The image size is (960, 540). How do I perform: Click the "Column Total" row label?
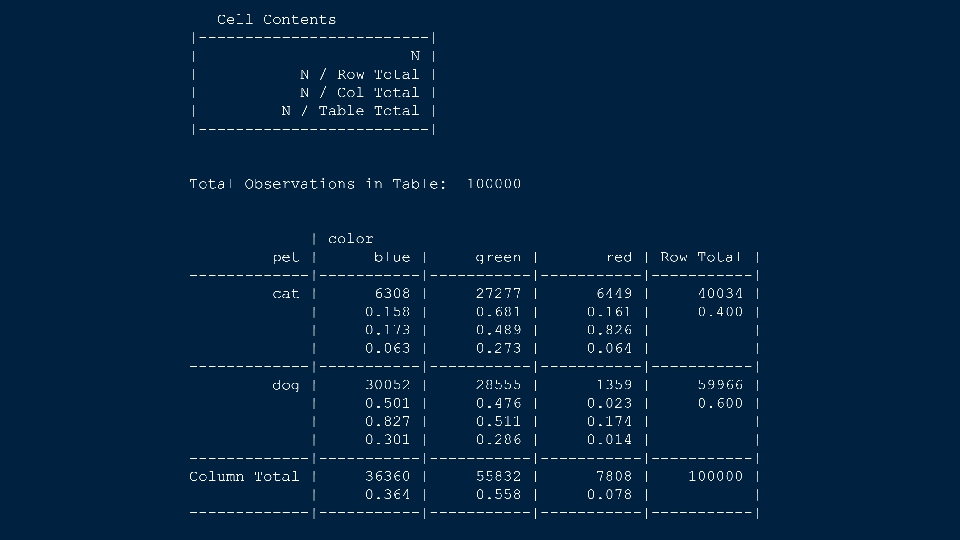tap(244, 476)
